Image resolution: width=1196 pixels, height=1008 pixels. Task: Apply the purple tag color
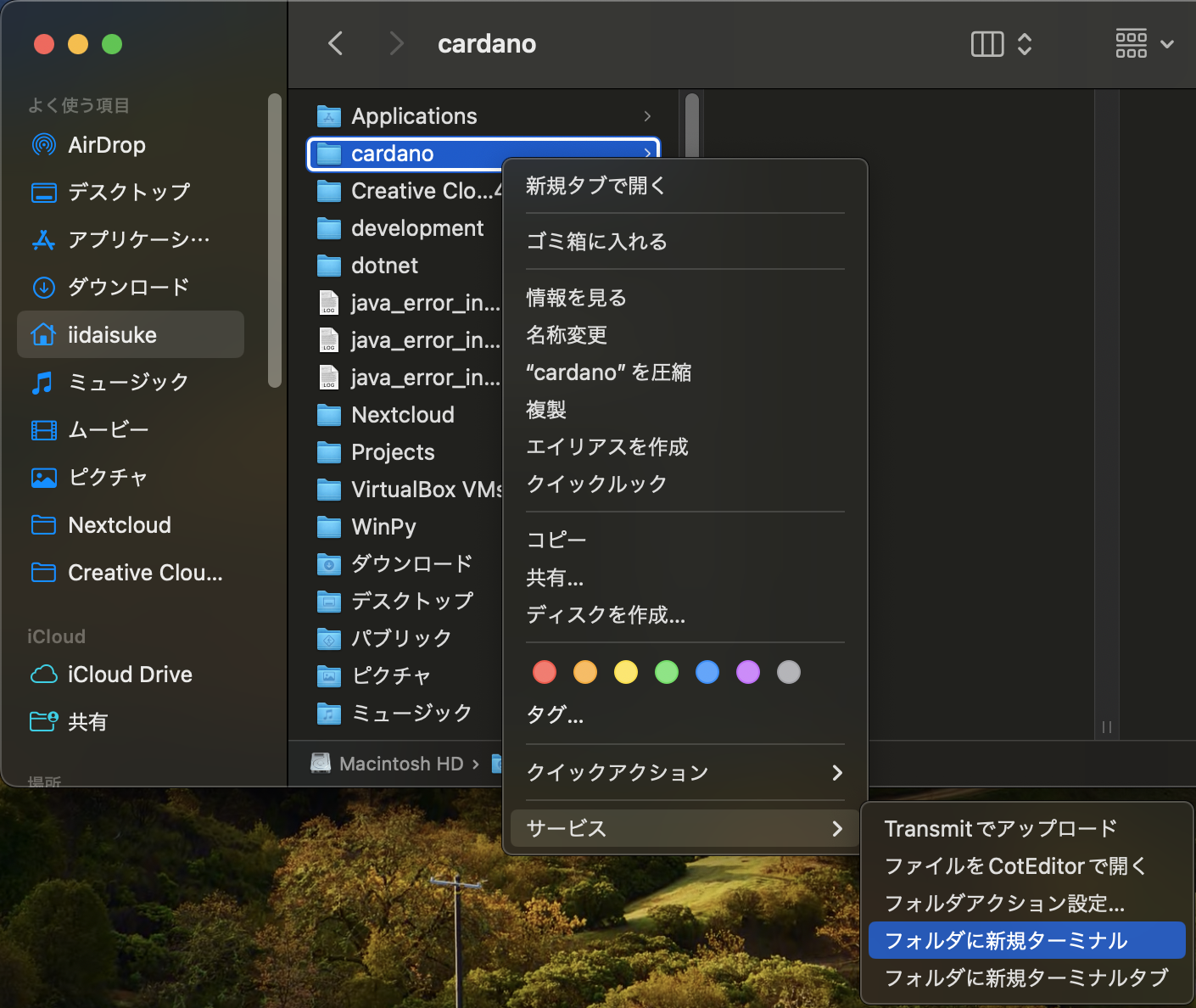748,673
